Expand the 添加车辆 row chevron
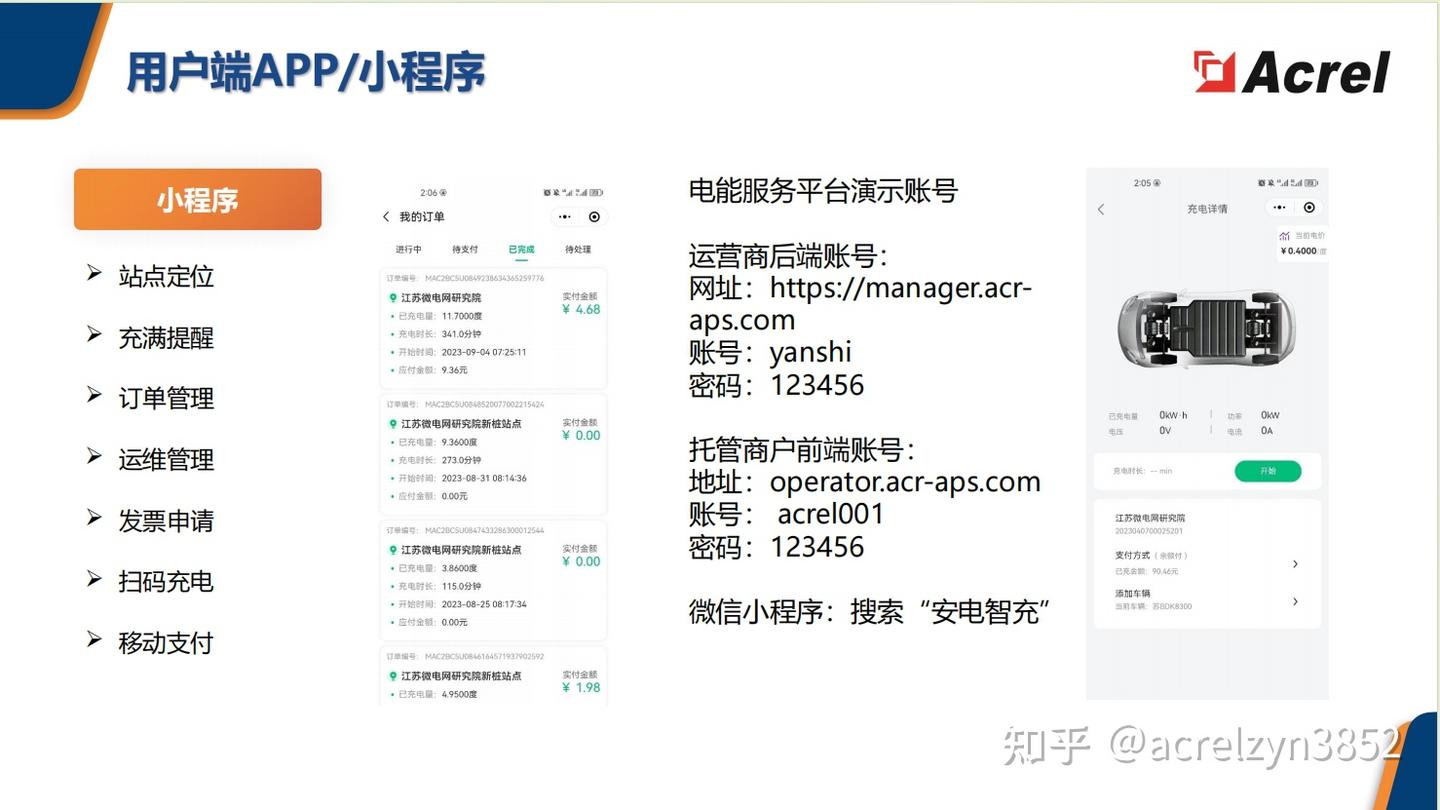Viewport: 1440px width, 810px height. tap(1295, 601)
